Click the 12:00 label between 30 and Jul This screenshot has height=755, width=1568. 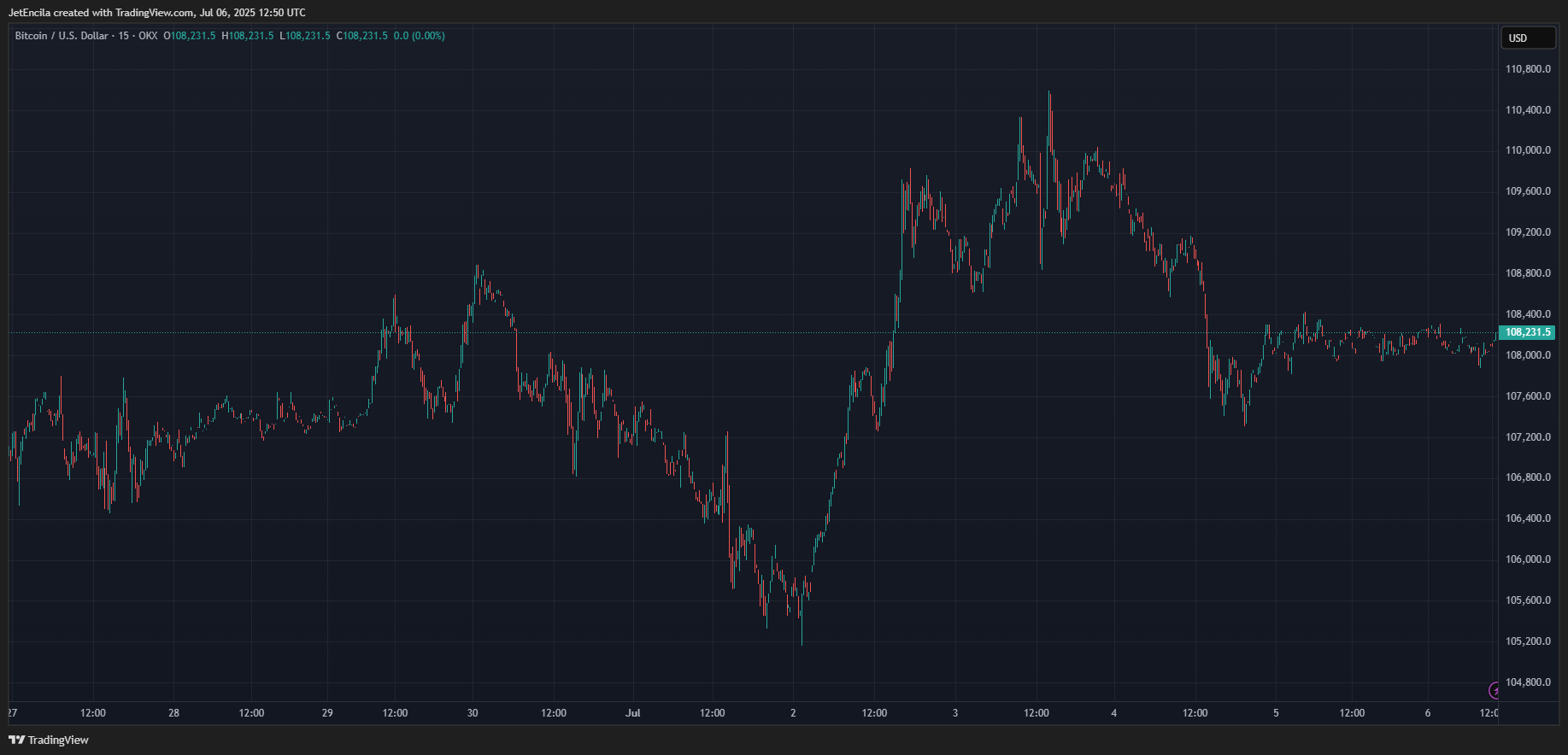point(554,713)
